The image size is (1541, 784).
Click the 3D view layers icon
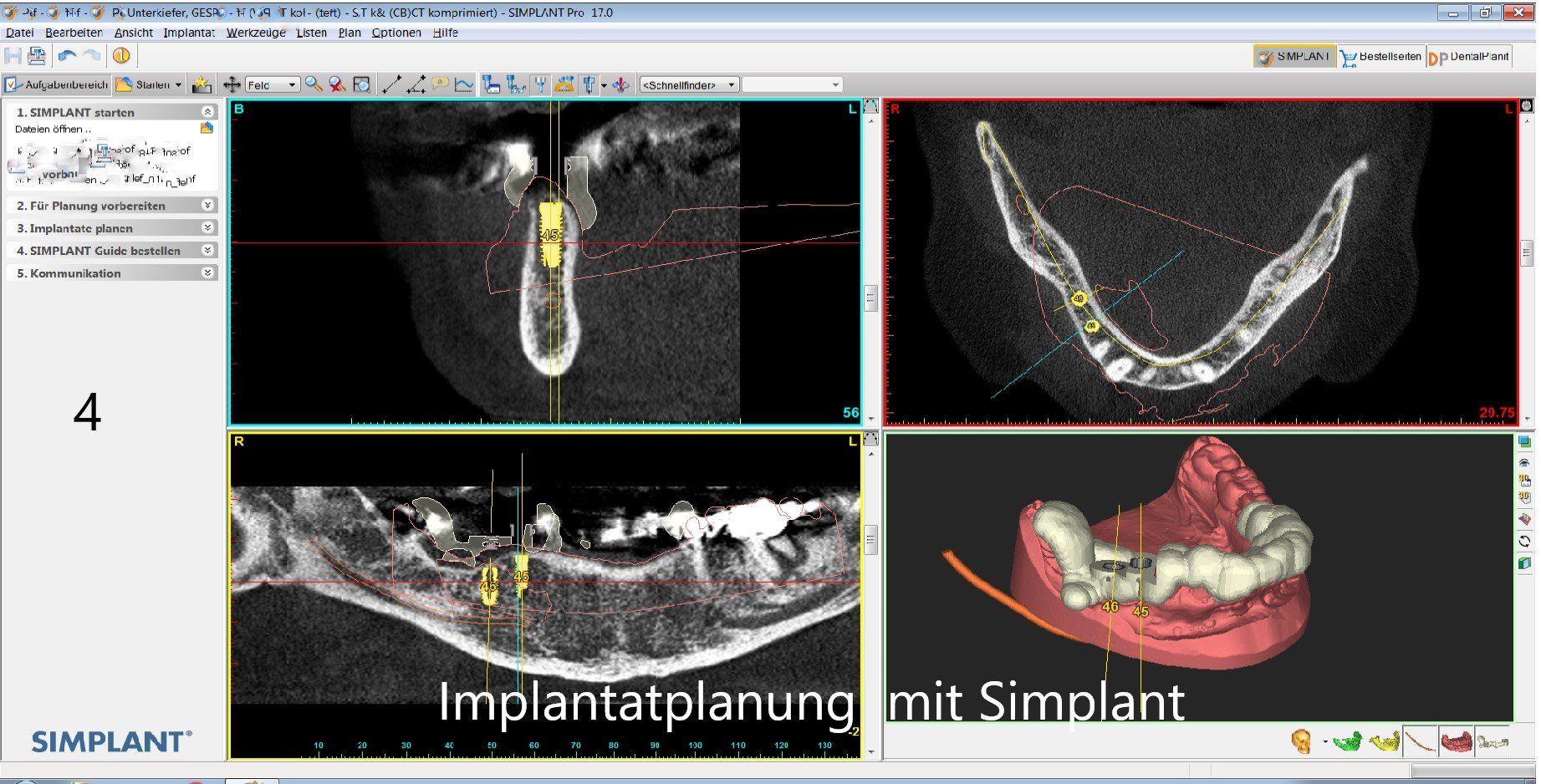(1524, 442)
